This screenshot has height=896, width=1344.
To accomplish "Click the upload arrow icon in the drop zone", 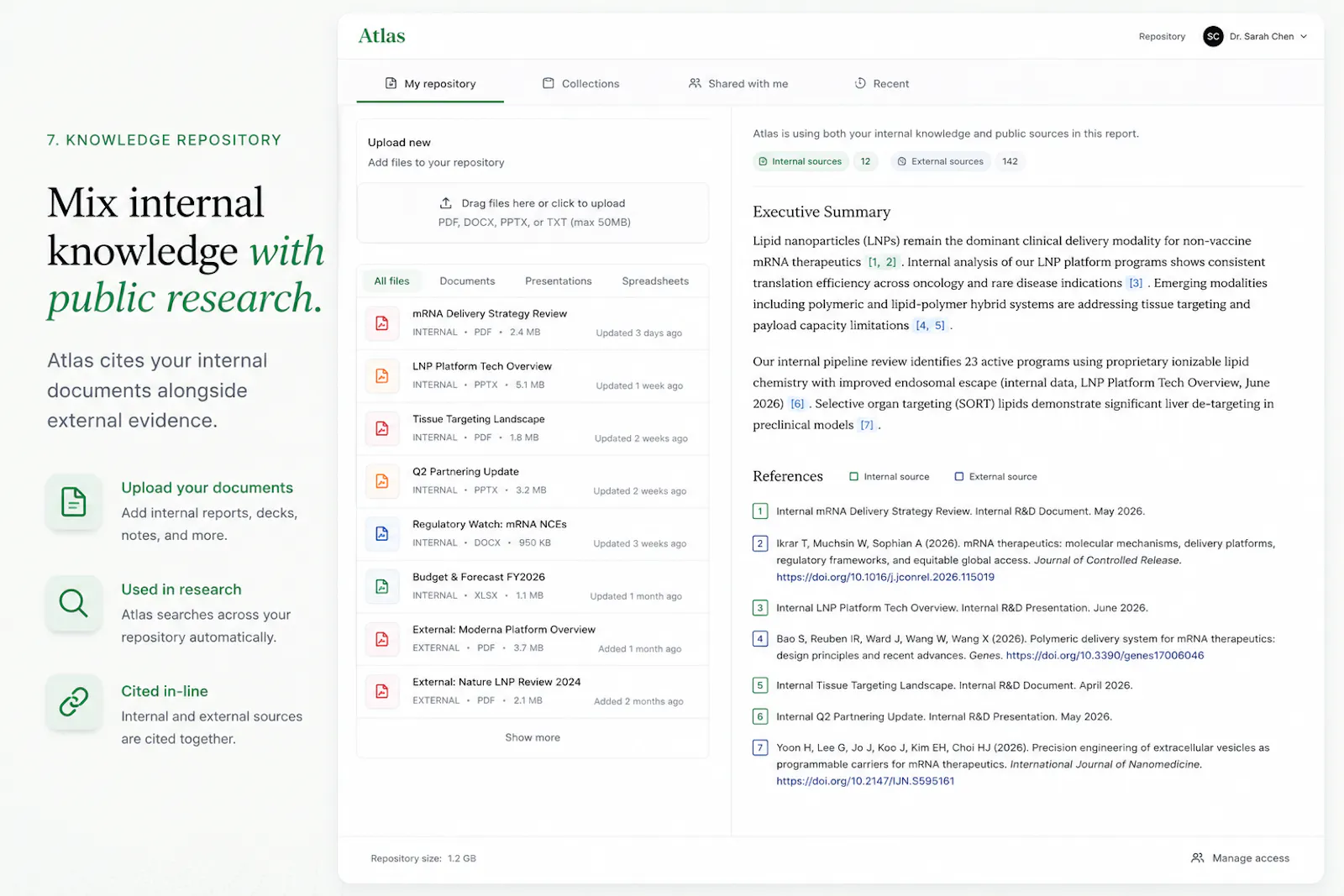I will pos(446,203).
